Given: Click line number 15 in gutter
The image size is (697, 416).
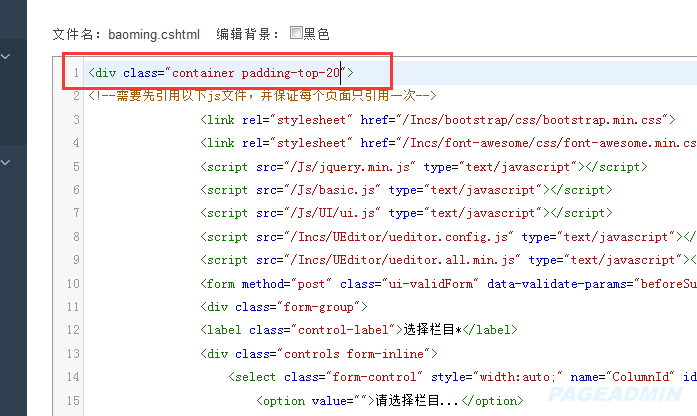Looking at the screenshot, I should [x=73, y=401].
